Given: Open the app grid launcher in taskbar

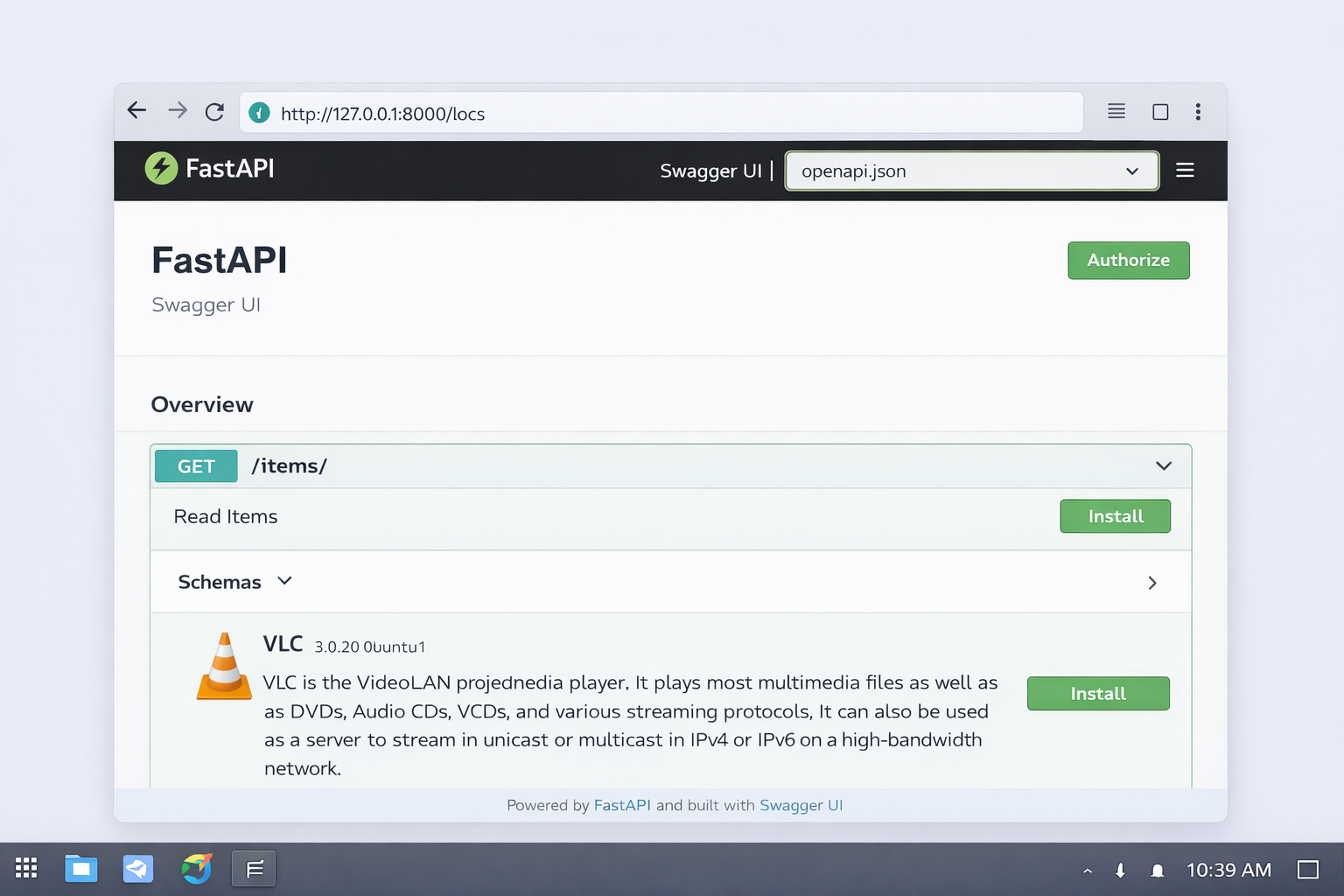Looking at the screenshot, I should [26, 868].
